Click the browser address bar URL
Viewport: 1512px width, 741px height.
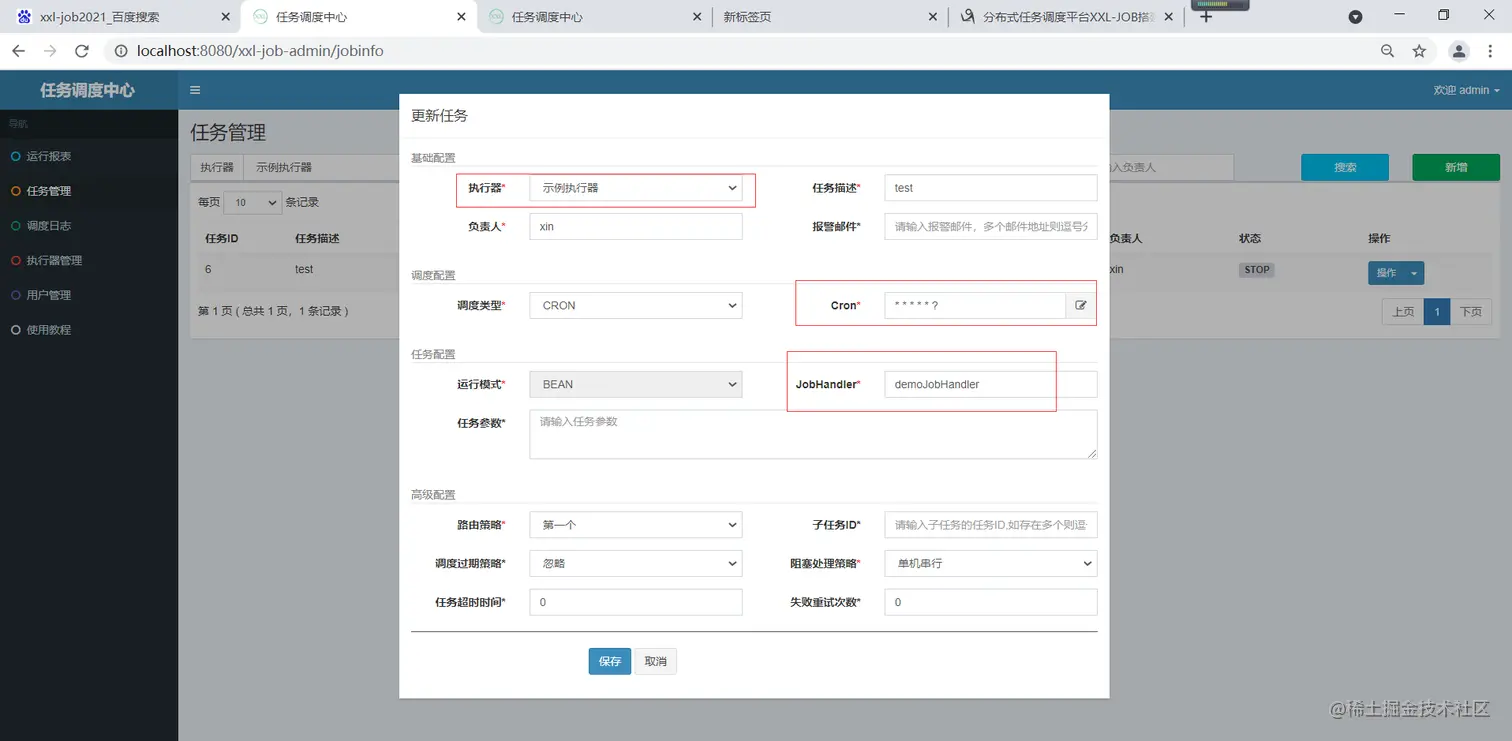[260, 51]
